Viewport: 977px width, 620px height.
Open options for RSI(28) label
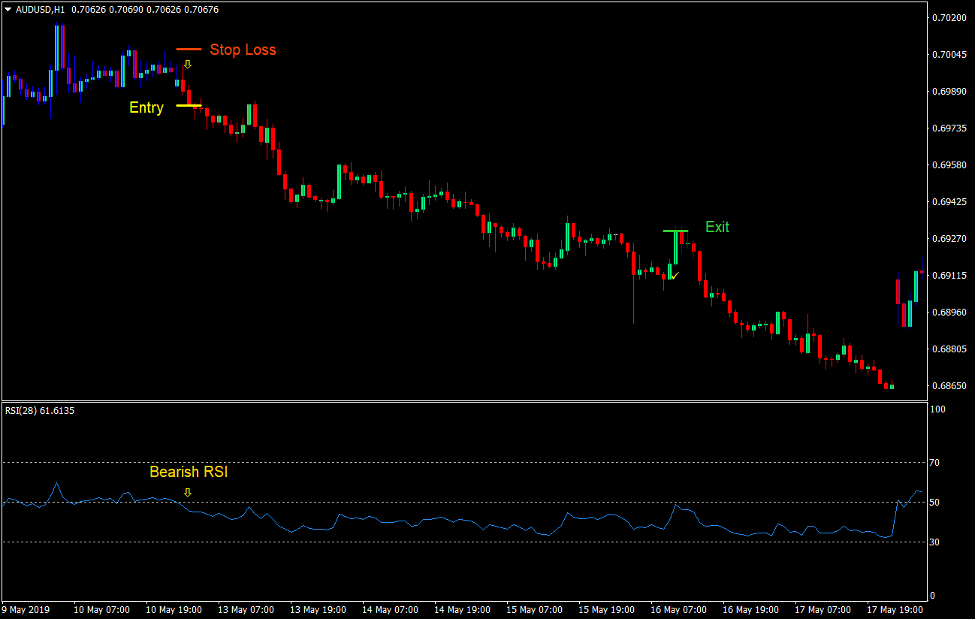pos(22,409)
